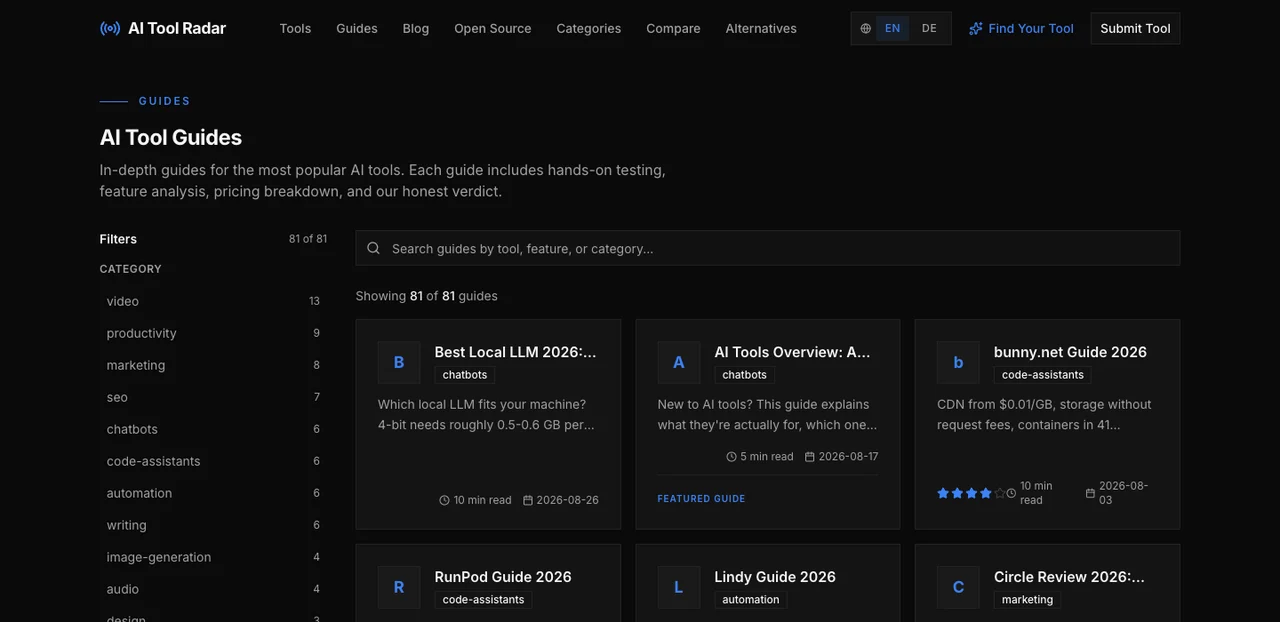Viewport: 1280px width, 622px height.
Task: Switch the language to DE
Action: [x=930, y=28]
